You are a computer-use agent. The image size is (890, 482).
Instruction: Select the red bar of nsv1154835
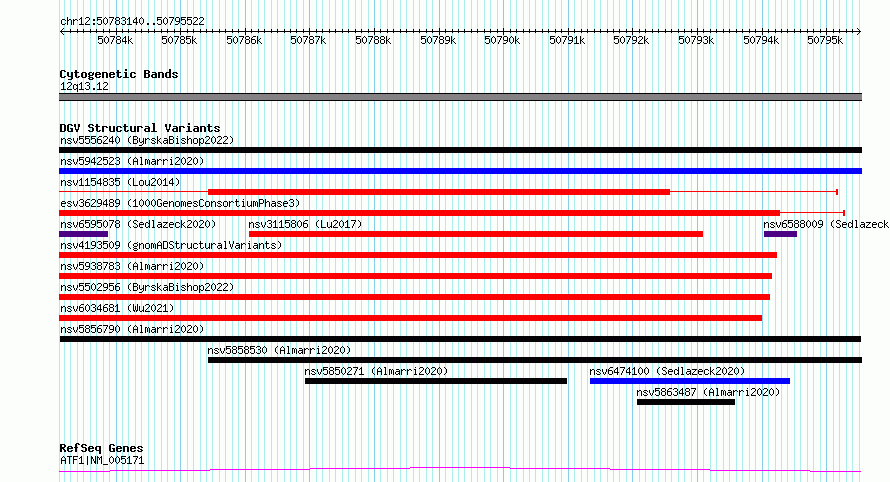click(439, 192)
